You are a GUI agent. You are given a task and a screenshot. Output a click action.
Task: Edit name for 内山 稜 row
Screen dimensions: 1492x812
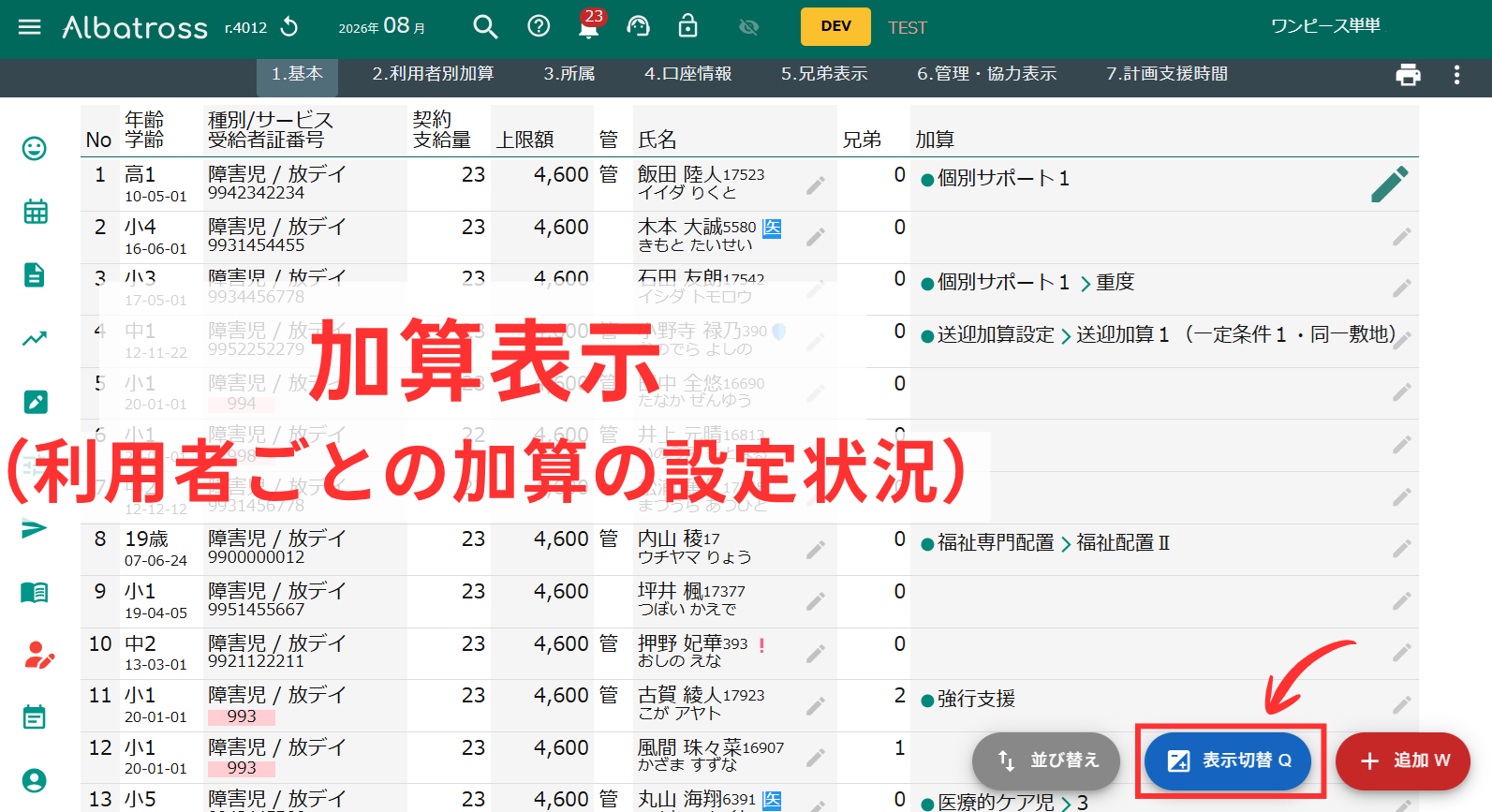(816, 550)
